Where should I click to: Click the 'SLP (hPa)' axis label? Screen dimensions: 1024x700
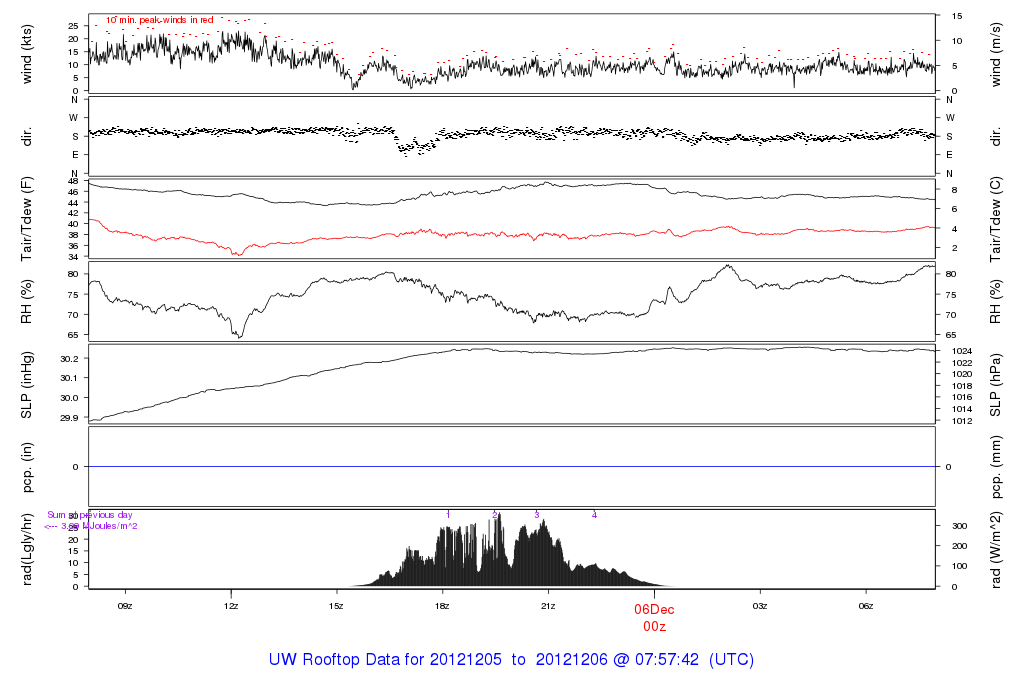pyautogui.click(x=995, y=385)
